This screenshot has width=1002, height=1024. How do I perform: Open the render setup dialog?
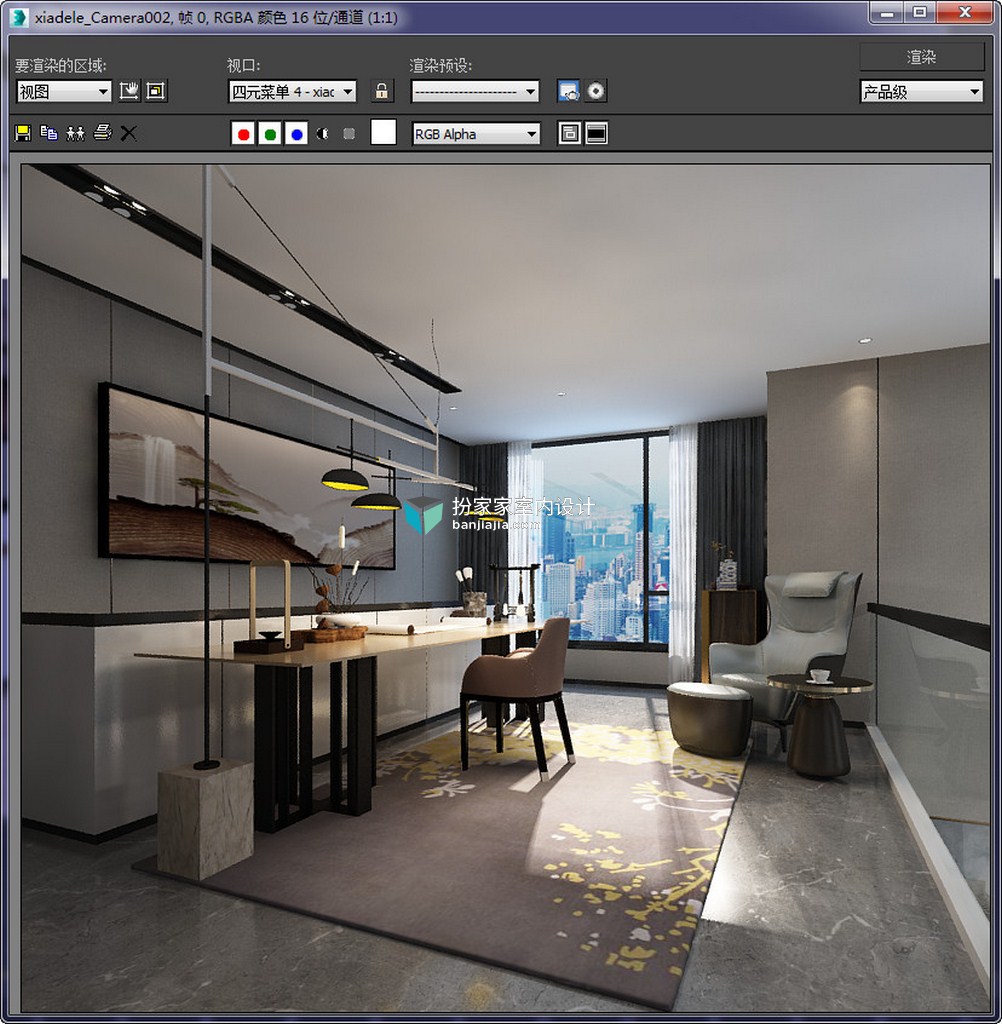569,91
